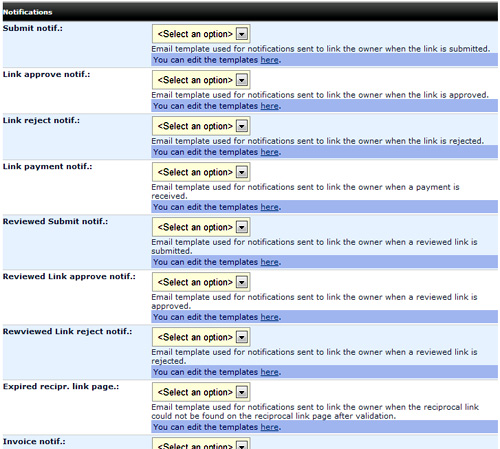
Task: Follow 'here' link under Link reject notif.
Action: 269,152
